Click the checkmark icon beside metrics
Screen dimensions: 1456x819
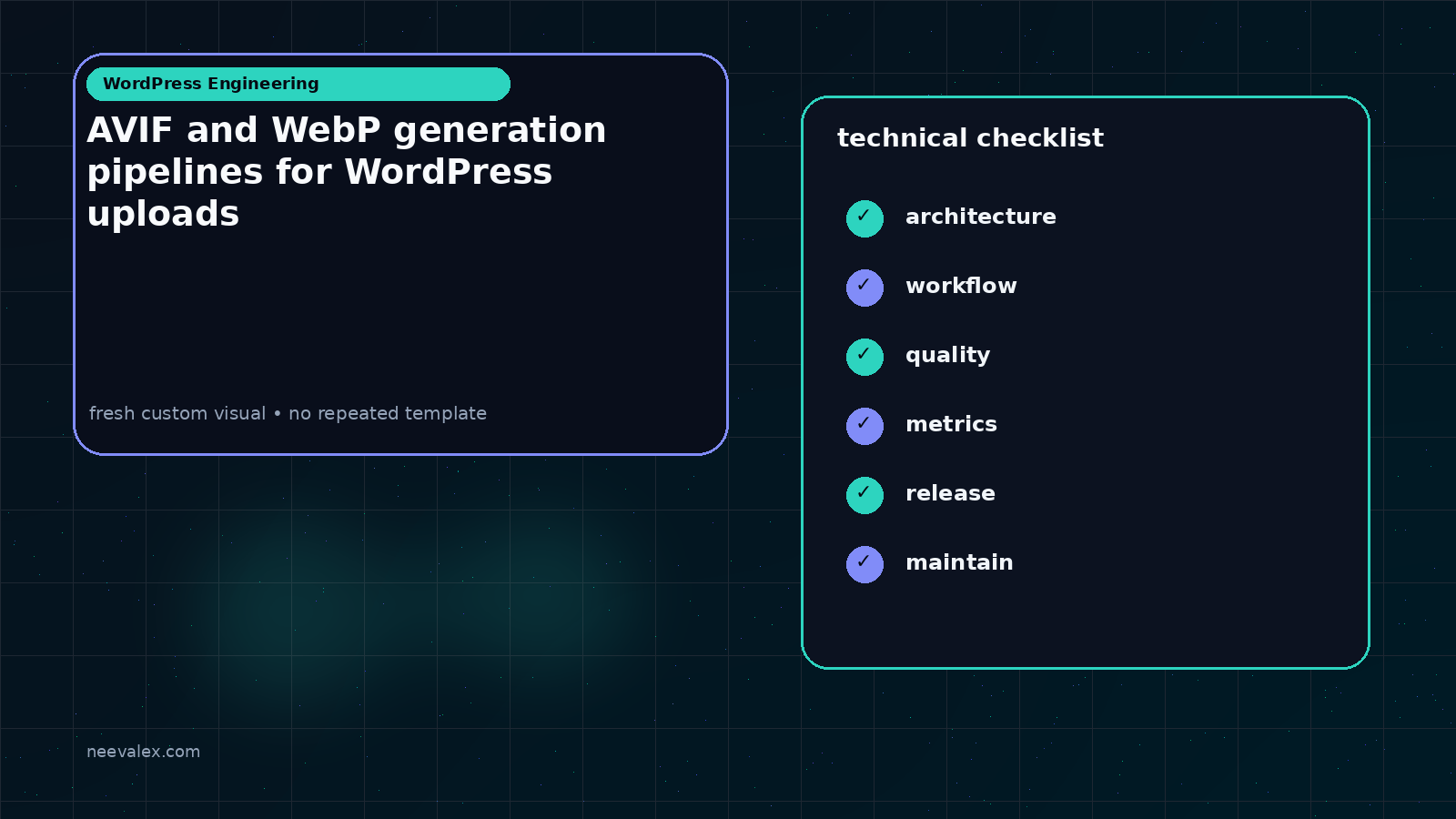coord(864,426)
